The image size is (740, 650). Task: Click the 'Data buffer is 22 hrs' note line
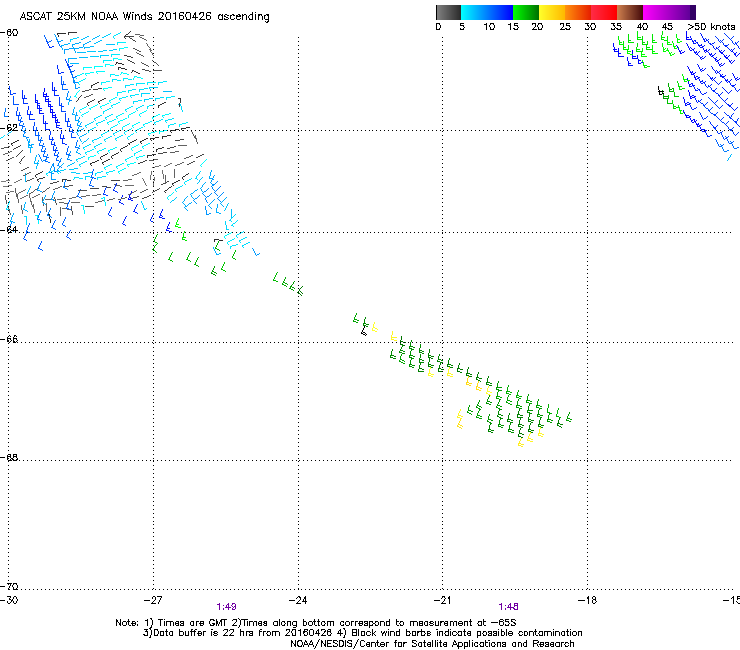[362, 633]
